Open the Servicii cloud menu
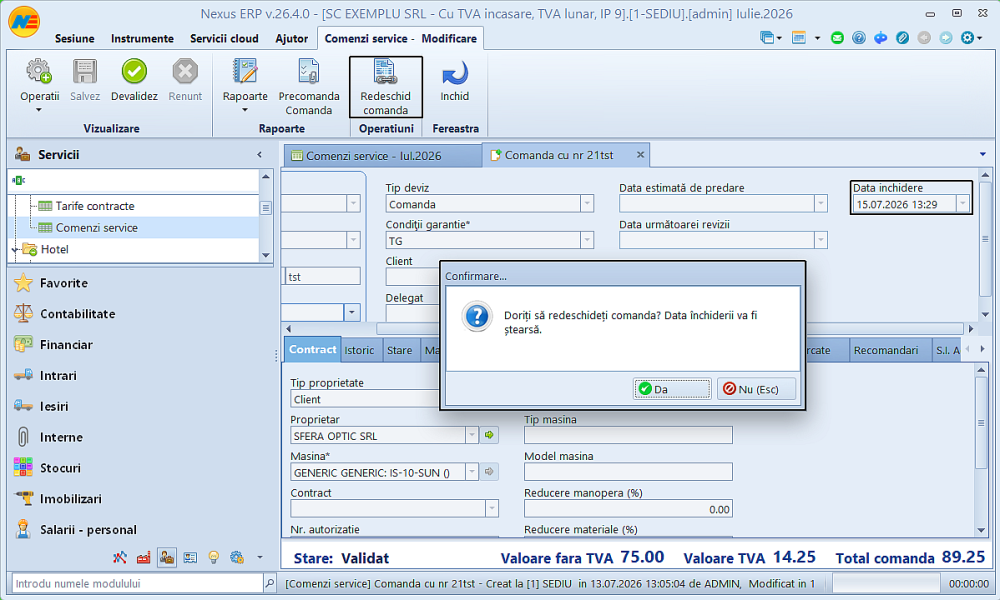This screenshot has height=600, width=1000. tap(224, 38)
